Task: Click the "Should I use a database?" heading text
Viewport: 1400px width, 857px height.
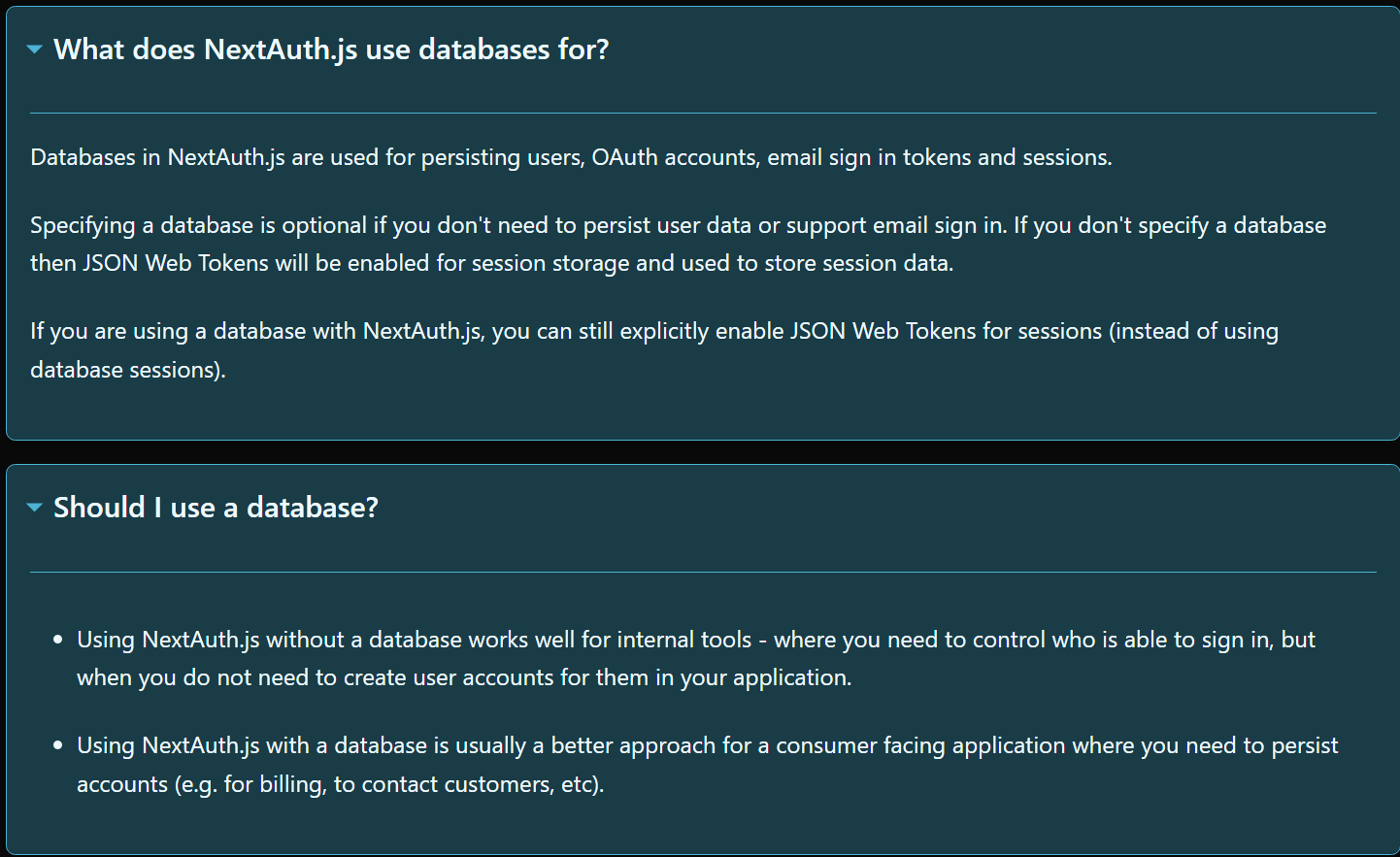Action: coord(216,508)
